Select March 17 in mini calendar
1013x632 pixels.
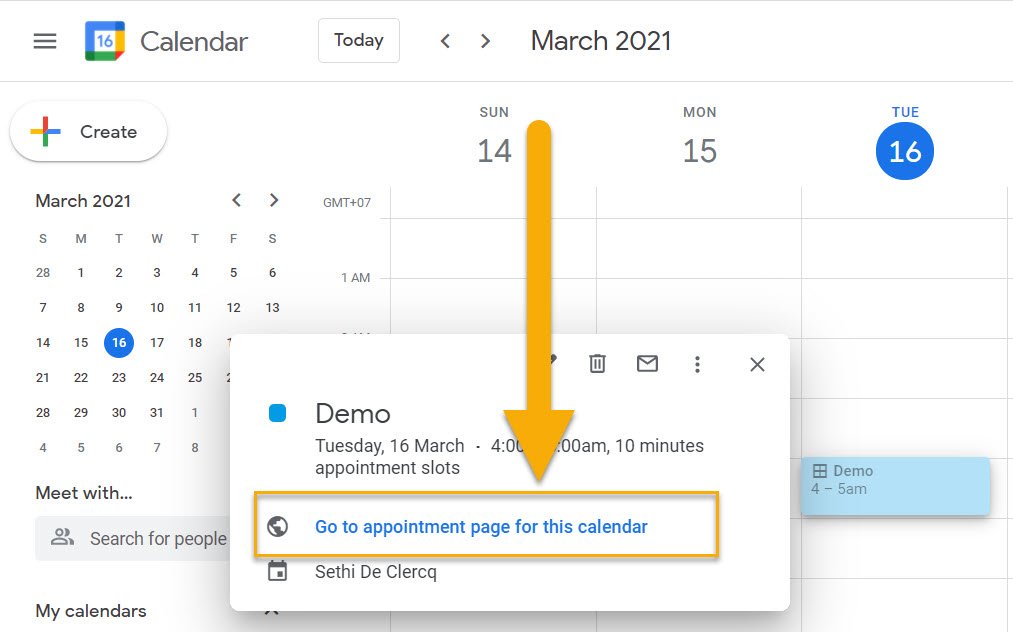tap(157, 342)
